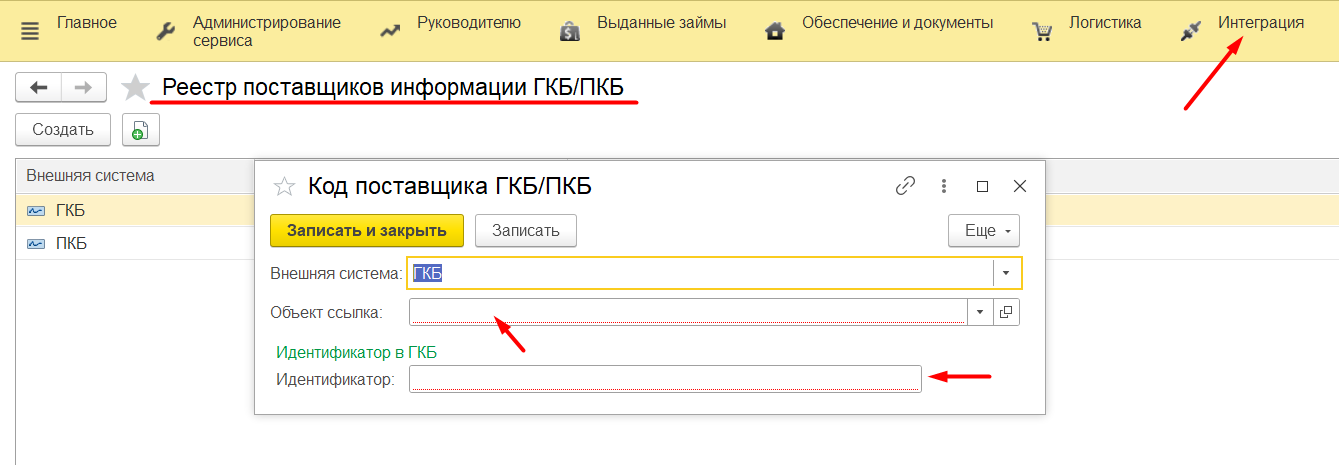The image size is (1339, 465).
Task: Open the Главное section
Action: [86, 22]
